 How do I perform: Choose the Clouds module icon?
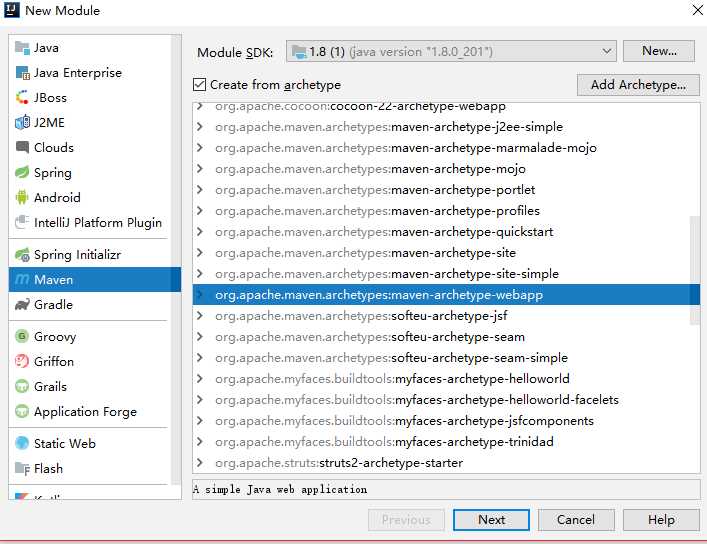click(22, 147)
